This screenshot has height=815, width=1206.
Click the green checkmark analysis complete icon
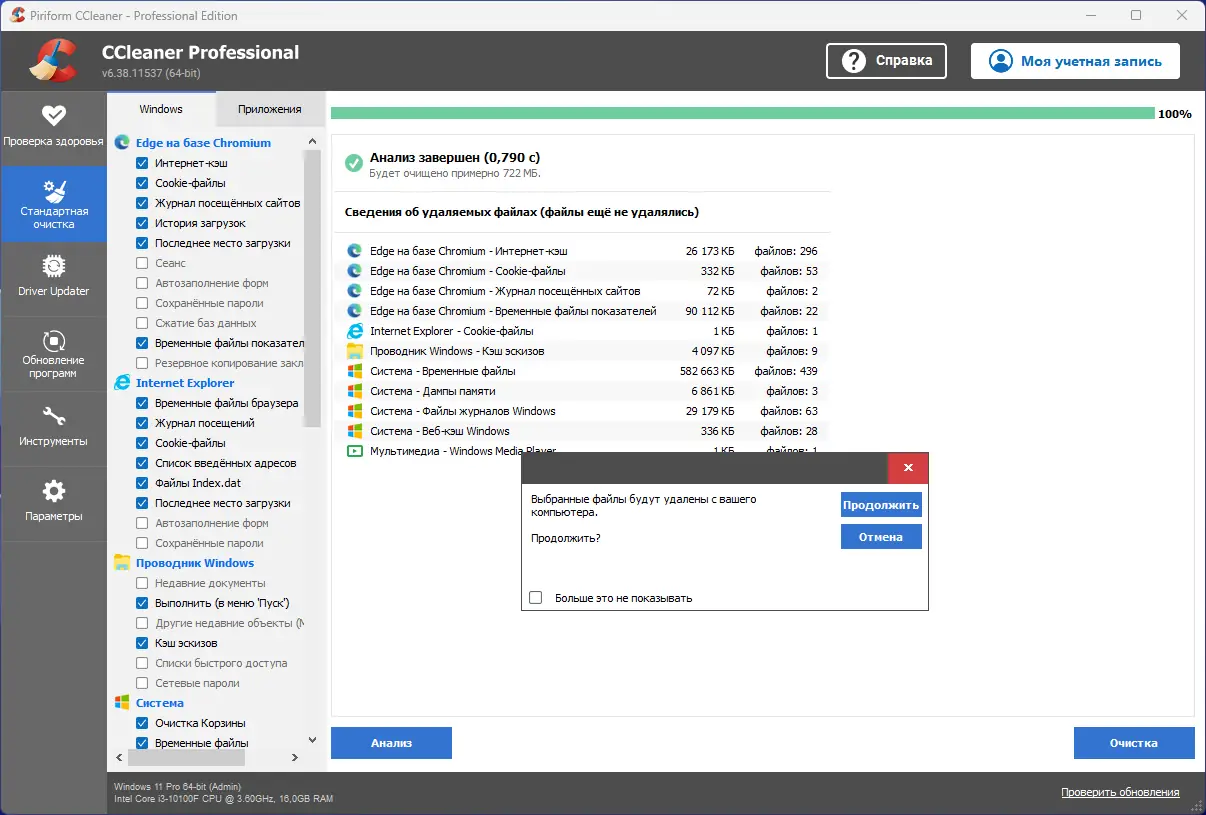coord(353,163)
